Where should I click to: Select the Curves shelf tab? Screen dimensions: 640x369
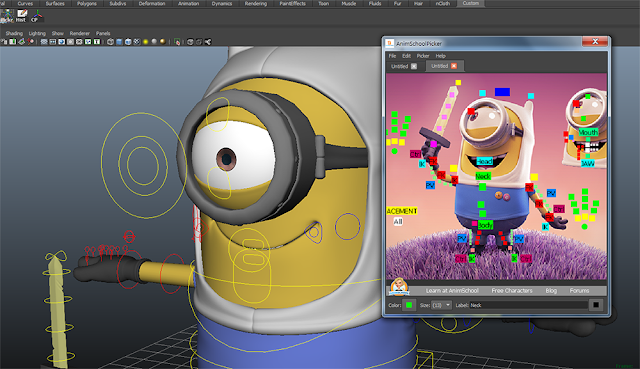[25, 3]
